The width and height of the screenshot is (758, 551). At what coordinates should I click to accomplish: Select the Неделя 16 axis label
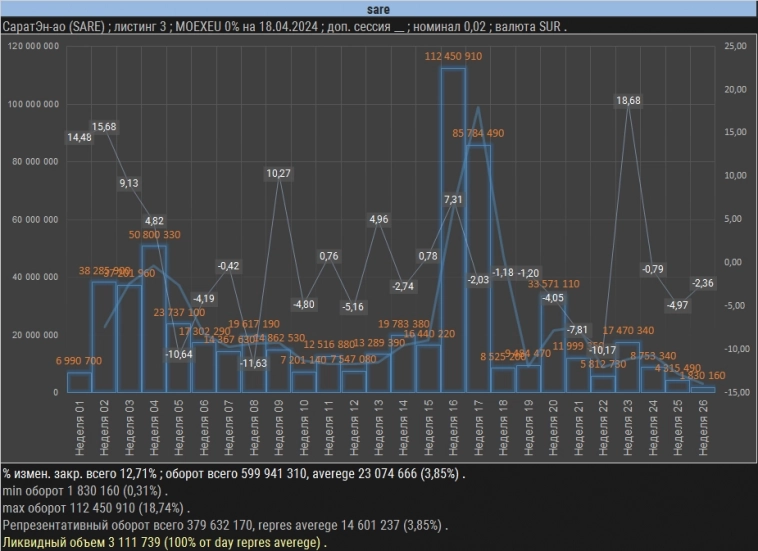454,421
